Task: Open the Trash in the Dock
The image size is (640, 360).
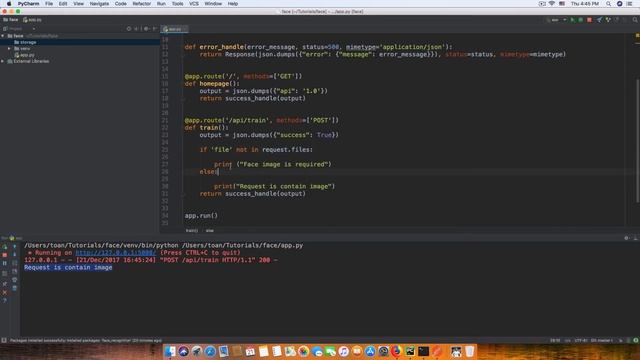Action: click(x=469, y=351)
